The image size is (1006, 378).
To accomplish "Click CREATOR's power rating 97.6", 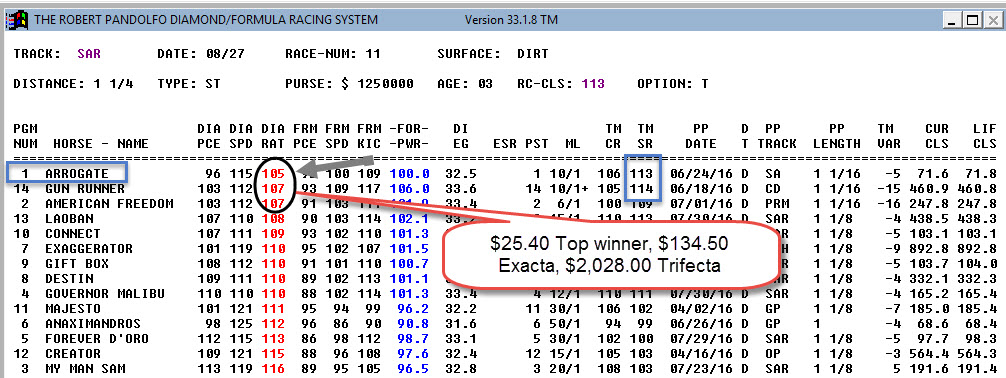I will [x=413, y=354].
